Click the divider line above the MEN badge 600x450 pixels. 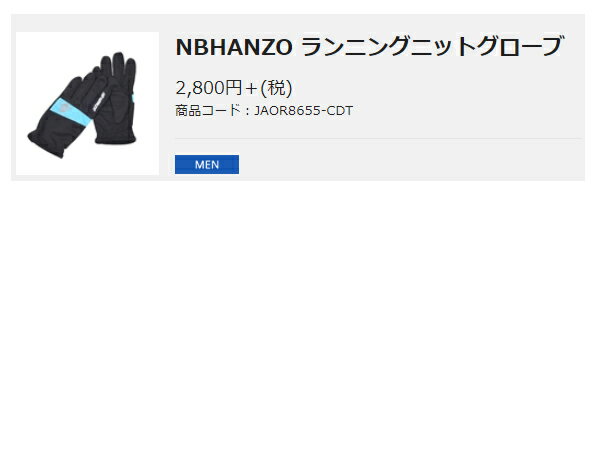point(378,139)
